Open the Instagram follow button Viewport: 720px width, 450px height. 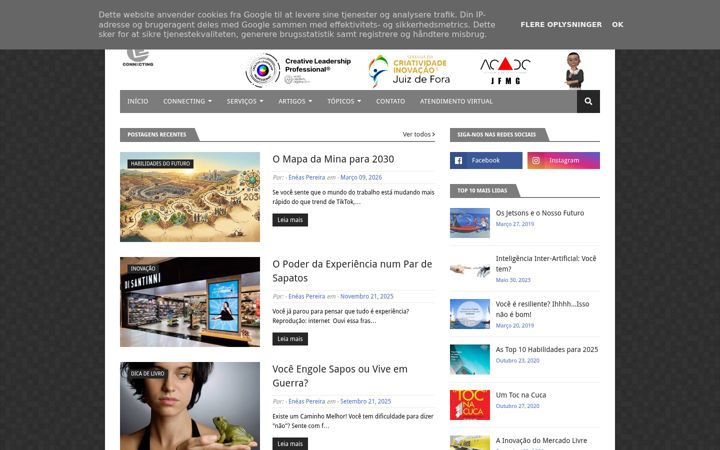[563, 161]
